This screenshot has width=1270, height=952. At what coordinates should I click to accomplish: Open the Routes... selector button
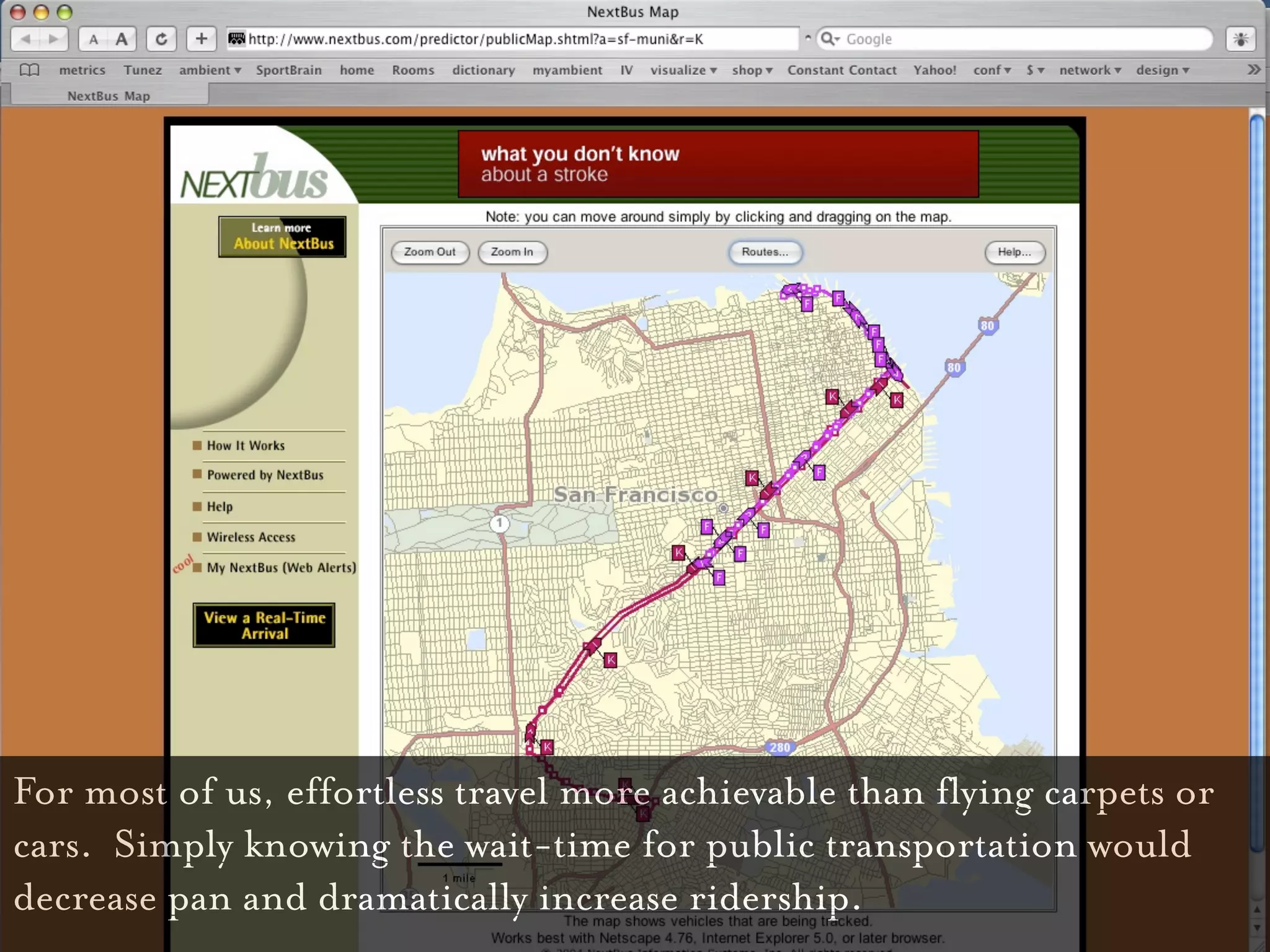(765, 252)
